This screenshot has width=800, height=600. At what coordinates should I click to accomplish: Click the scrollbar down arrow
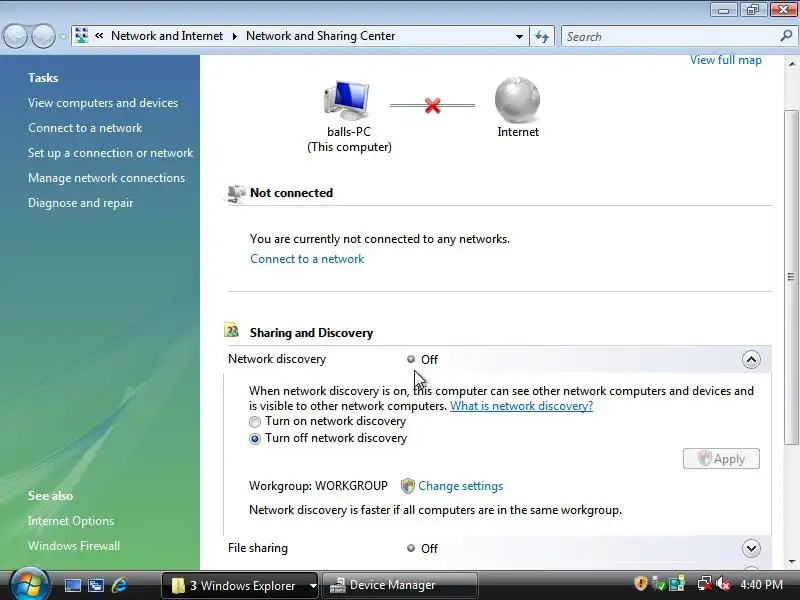coord(791,562)
